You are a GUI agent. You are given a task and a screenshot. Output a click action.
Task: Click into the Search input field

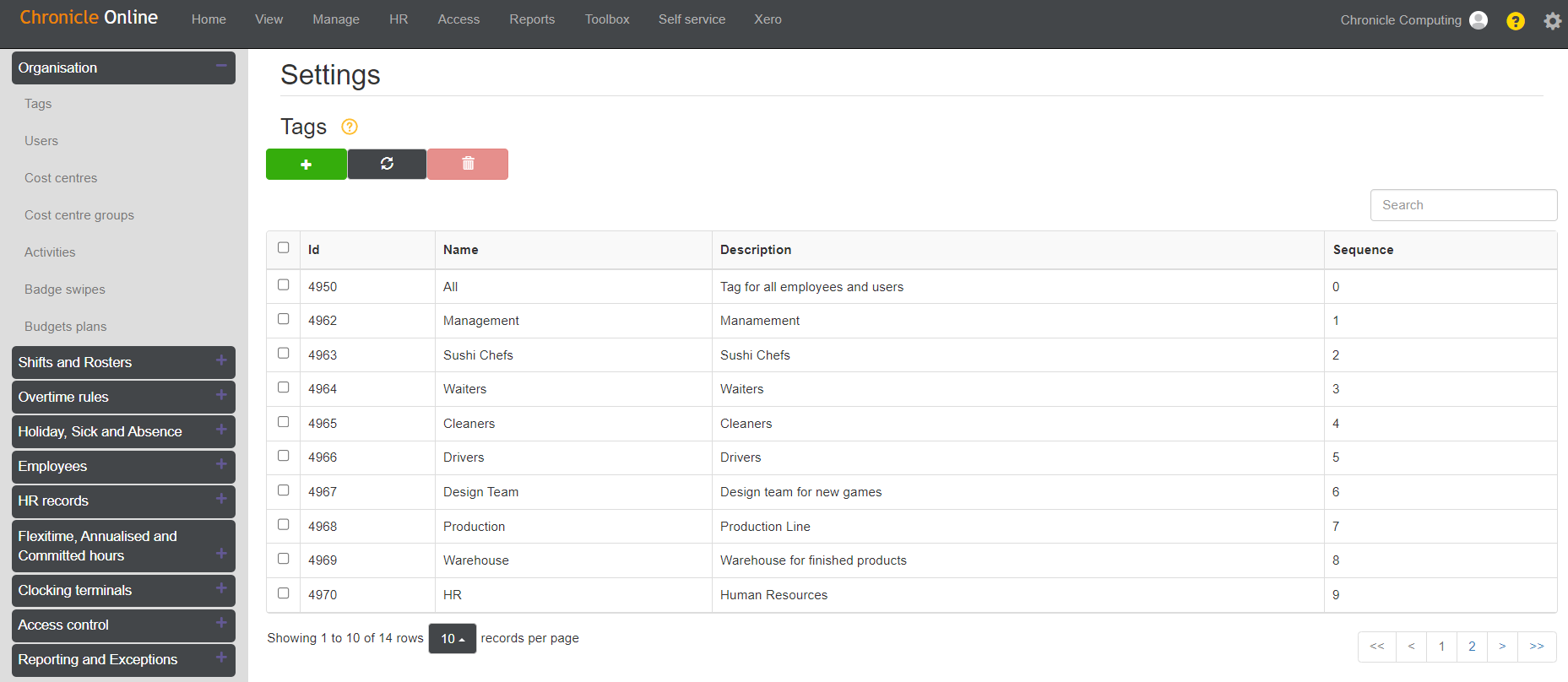1463,205
